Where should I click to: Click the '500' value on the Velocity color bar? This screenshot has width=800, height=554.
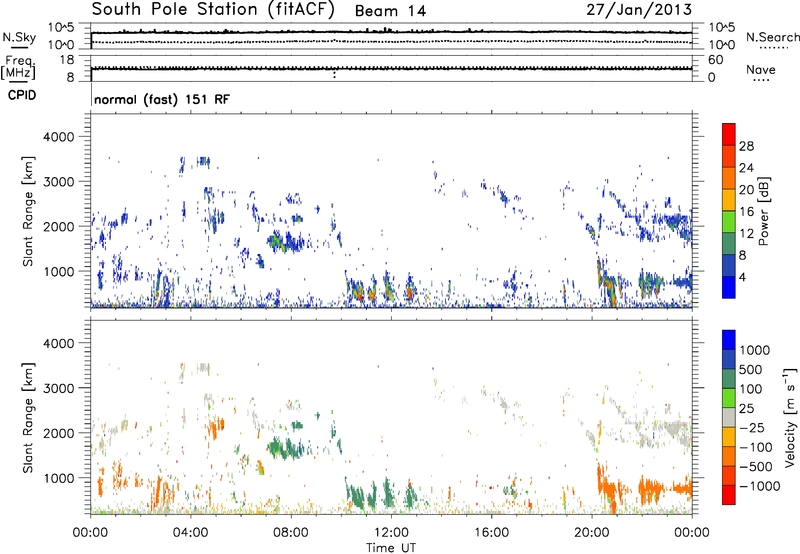pyautogui.click(x=751, y=370)
